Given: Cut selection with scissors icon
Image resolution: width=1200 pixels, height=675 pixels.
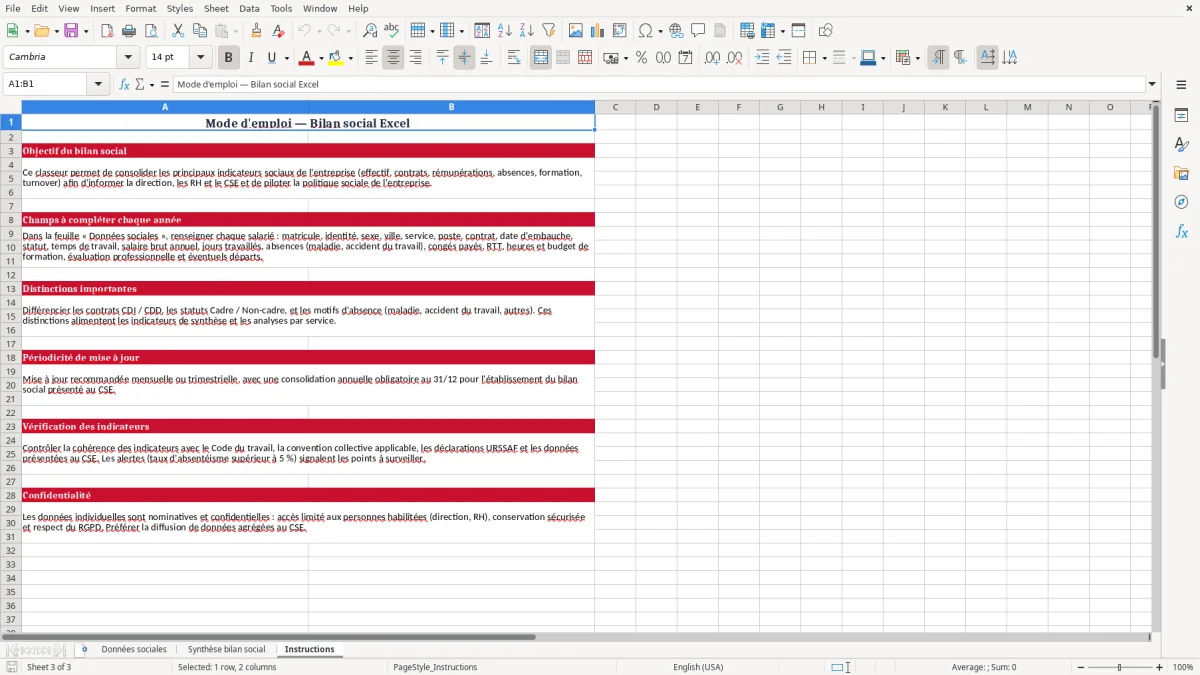Looking at the screenshot, I should point(177,31).
